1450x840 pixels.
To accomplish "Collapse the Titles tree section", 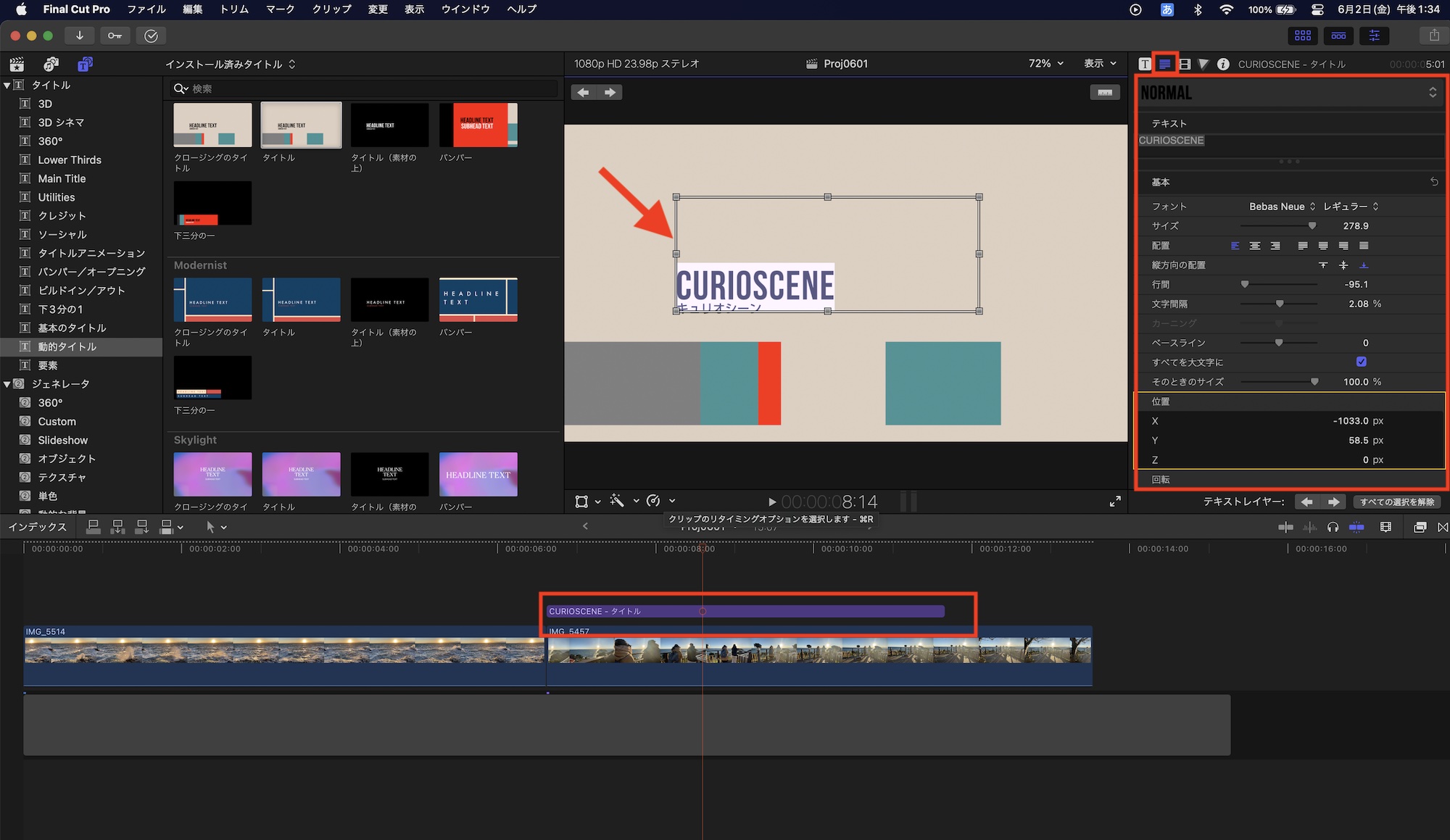I will pyautogui.click(x=7, y=85).
